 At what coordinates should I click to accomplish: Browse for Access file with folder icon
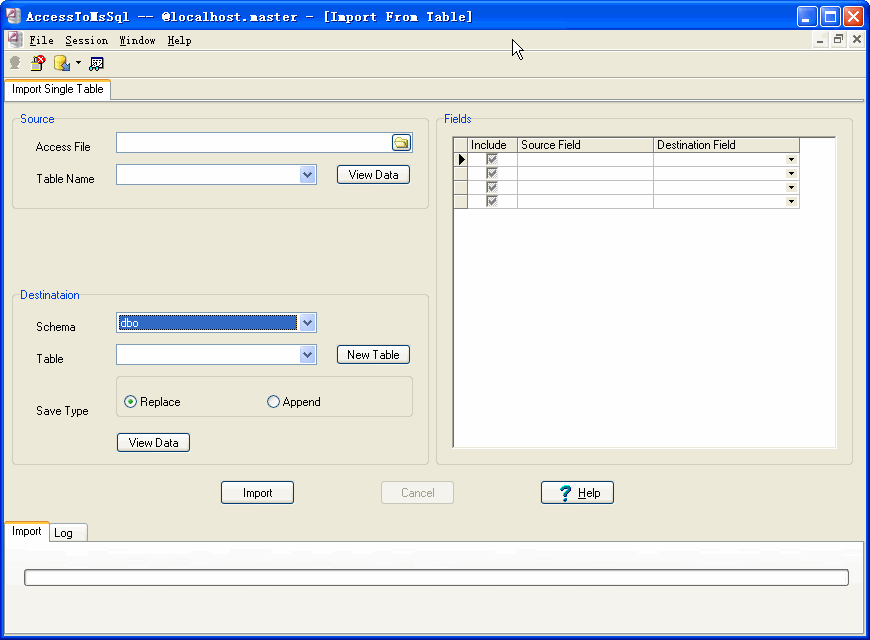coord(401,143)
